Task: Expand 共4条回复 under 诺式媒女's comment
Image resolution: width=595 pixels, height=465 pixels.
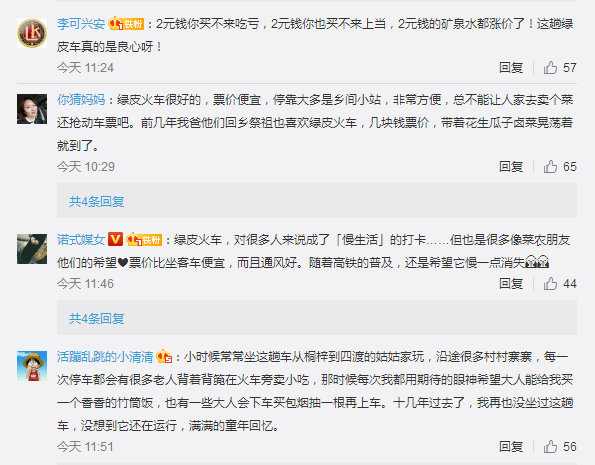Action: [96, 318]
